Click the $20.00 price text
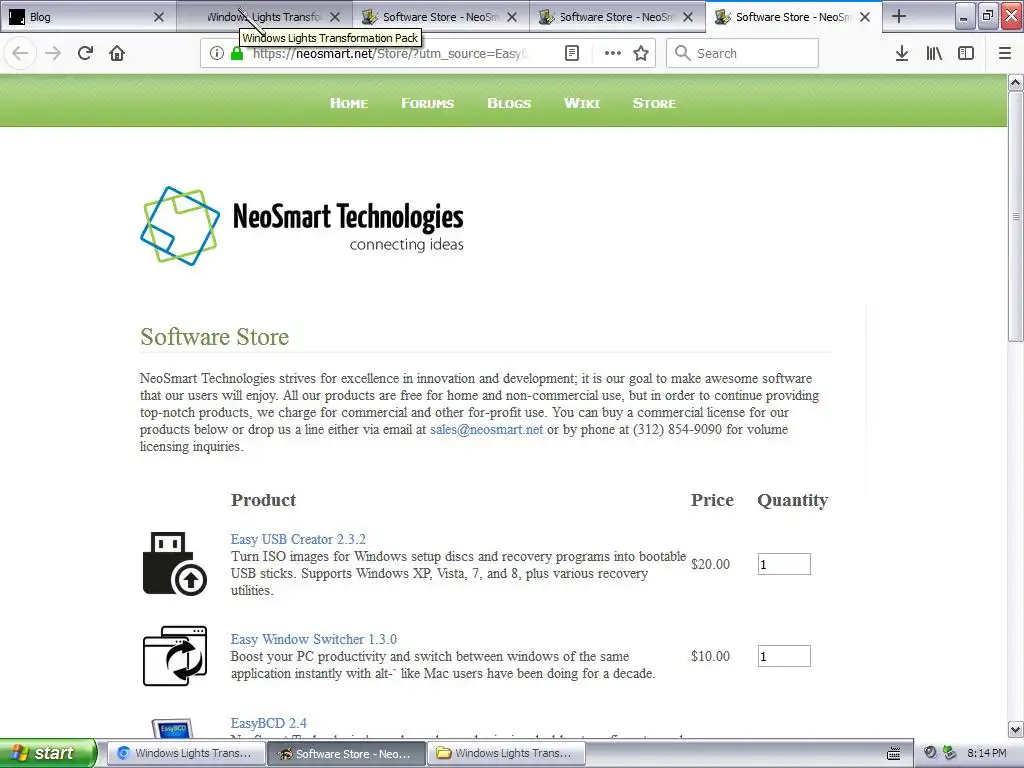 (x=711, y=564)
